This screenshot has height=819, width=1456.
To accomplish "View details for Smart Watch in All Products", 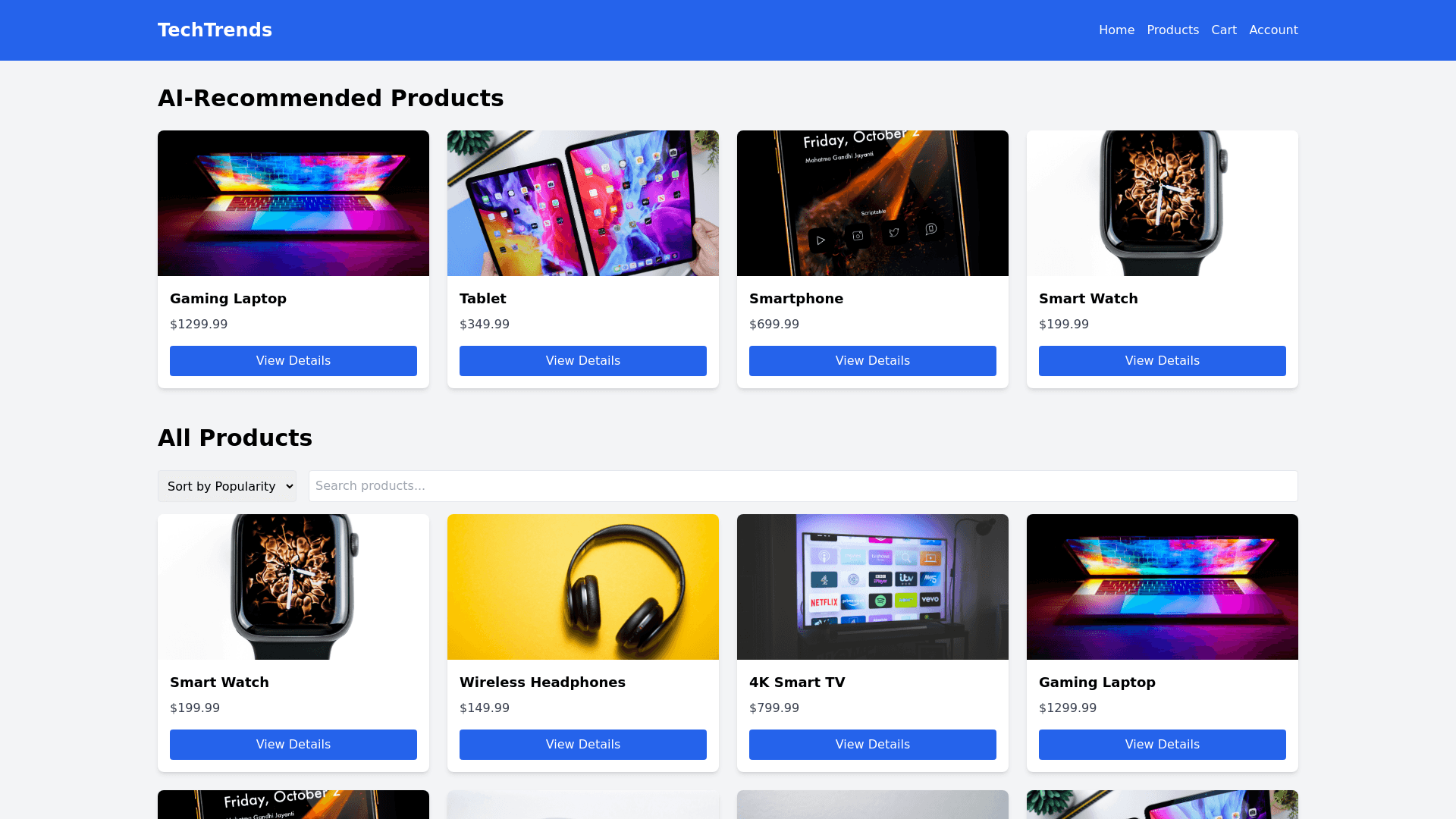I will (x=293, y=745).
